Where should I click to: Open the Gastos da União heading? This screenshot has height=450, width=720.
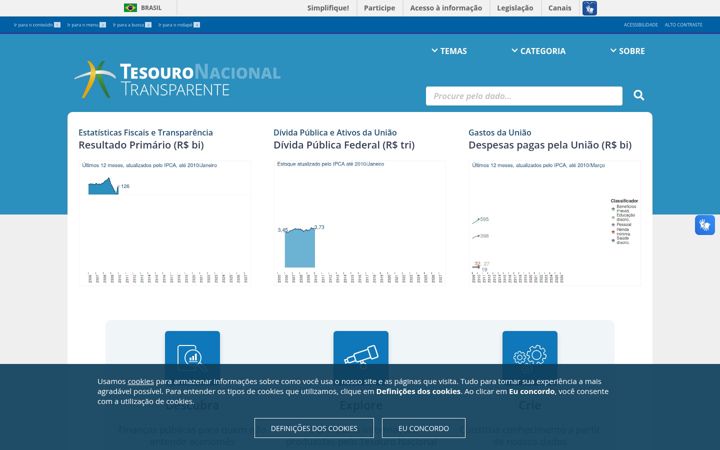pyautogui.click(x=500, y=133)
